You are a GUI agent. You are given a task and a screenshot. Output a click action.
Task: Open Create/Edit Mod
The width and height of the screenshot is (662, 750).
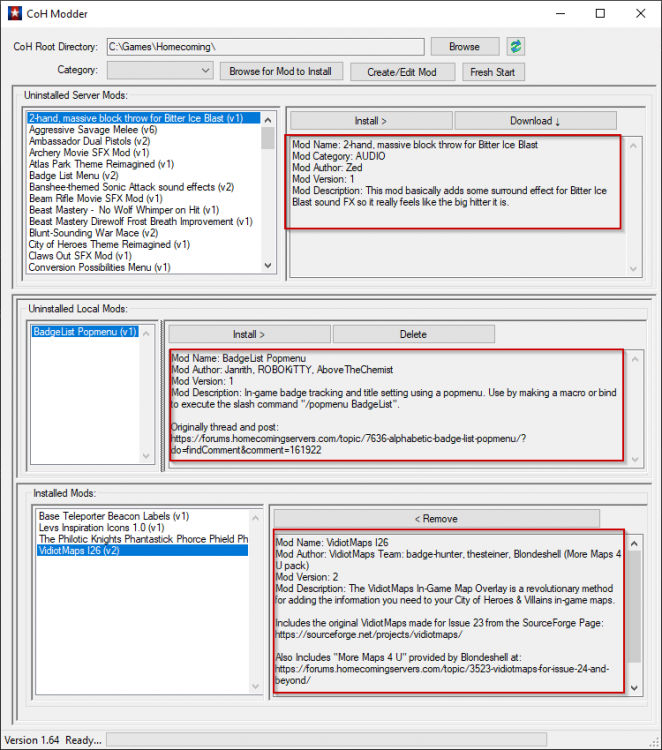click(x=403, y=72)
